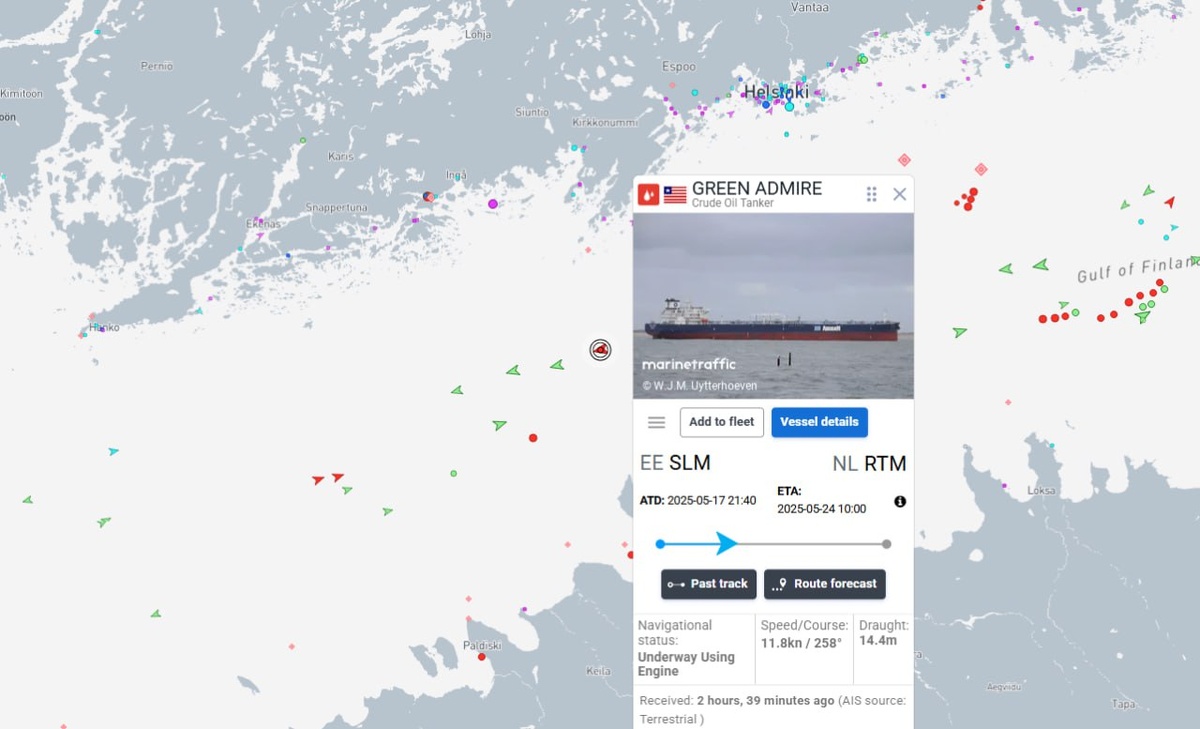Close the GREEN ADMIRE vessel popup
The image size is (1200, 729).
(x=900, y=194)
